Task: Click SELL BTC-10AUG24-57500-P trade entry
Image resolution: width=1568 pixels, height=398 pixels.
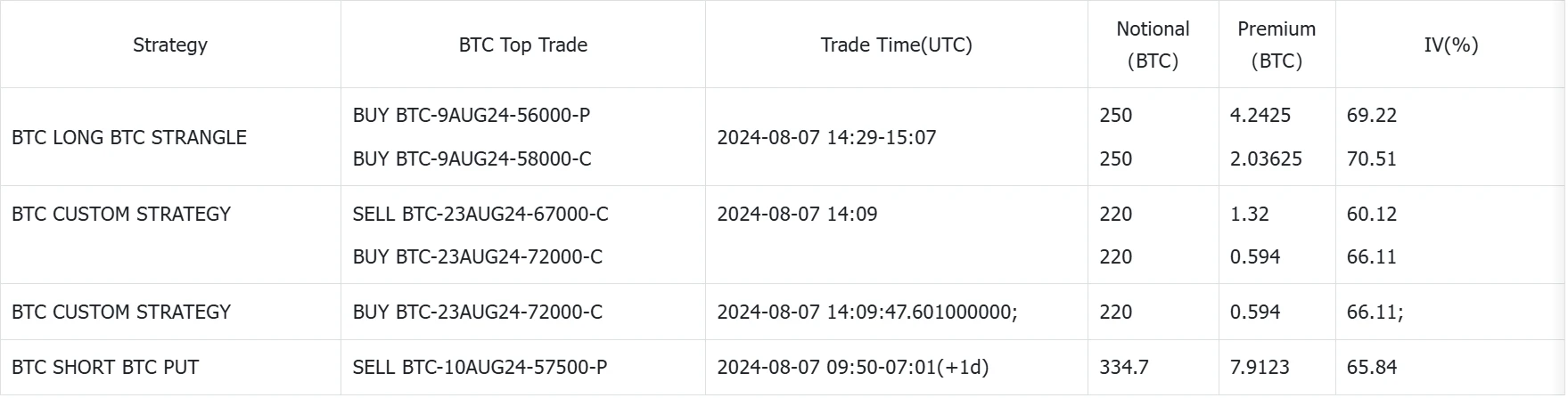Action: pos(480,367)
